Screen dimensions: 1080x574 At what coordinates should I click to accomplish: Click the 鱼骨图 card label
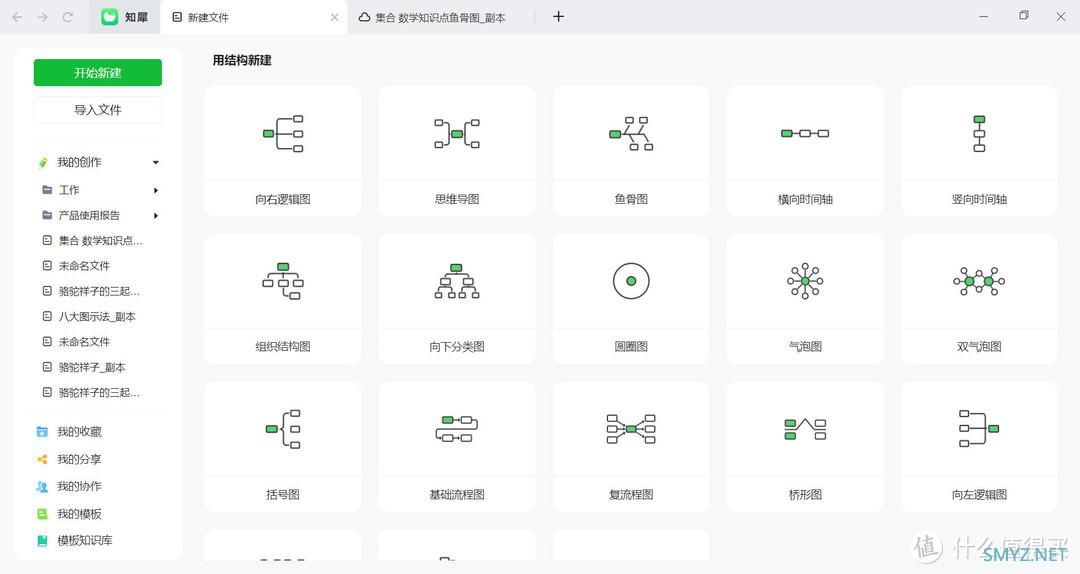click(x=631, y=199)
